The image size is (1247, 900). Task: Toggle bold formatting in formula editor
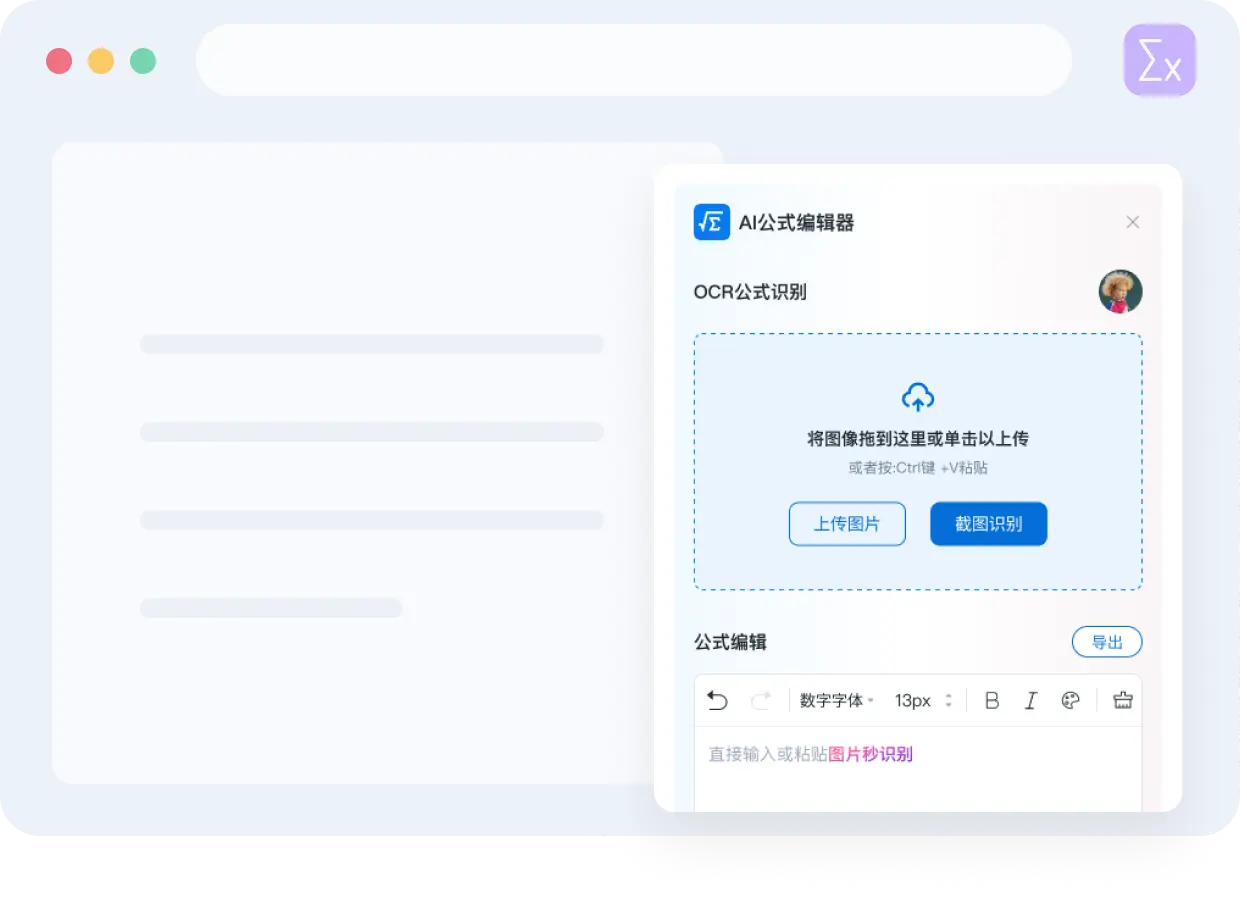coord(992,700)
